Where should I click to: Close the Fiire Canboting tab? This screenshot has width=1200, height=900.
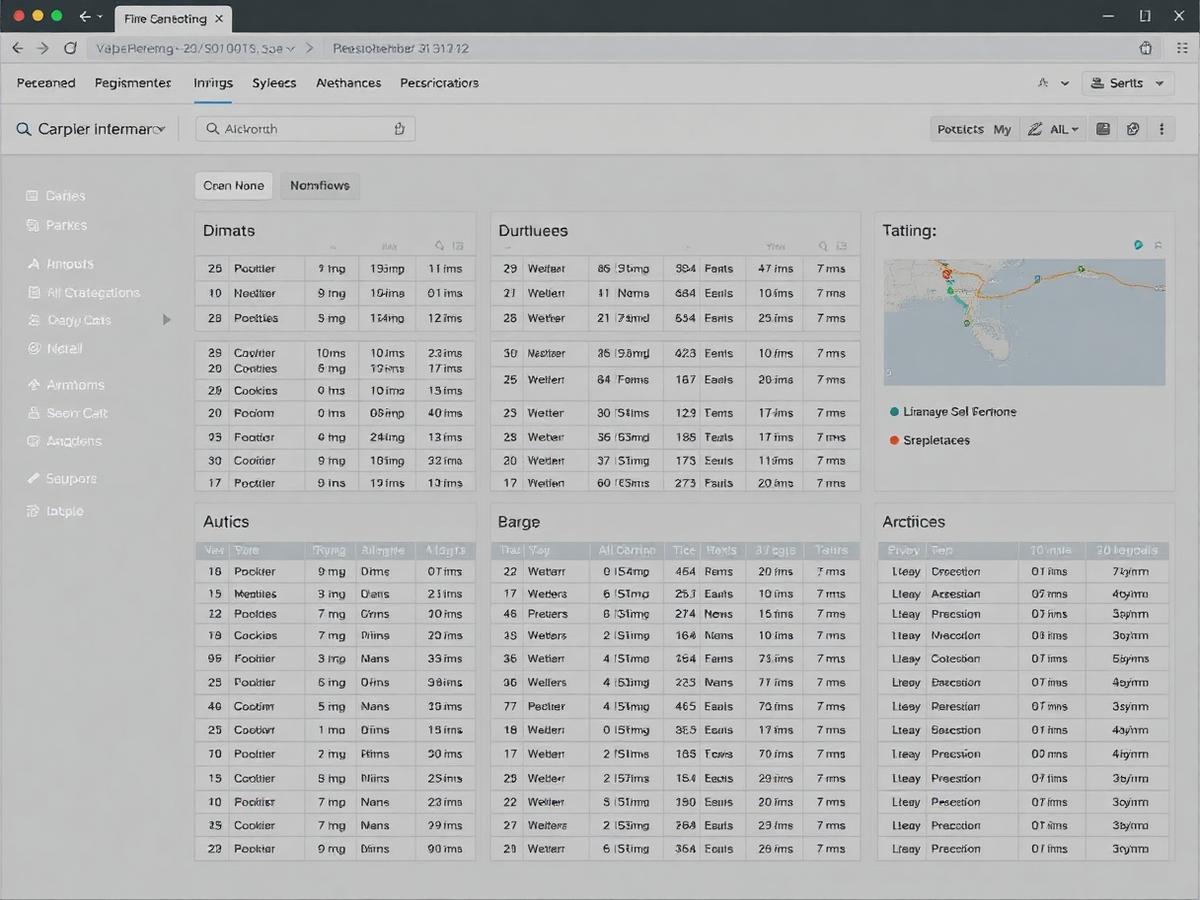point(220,18)
